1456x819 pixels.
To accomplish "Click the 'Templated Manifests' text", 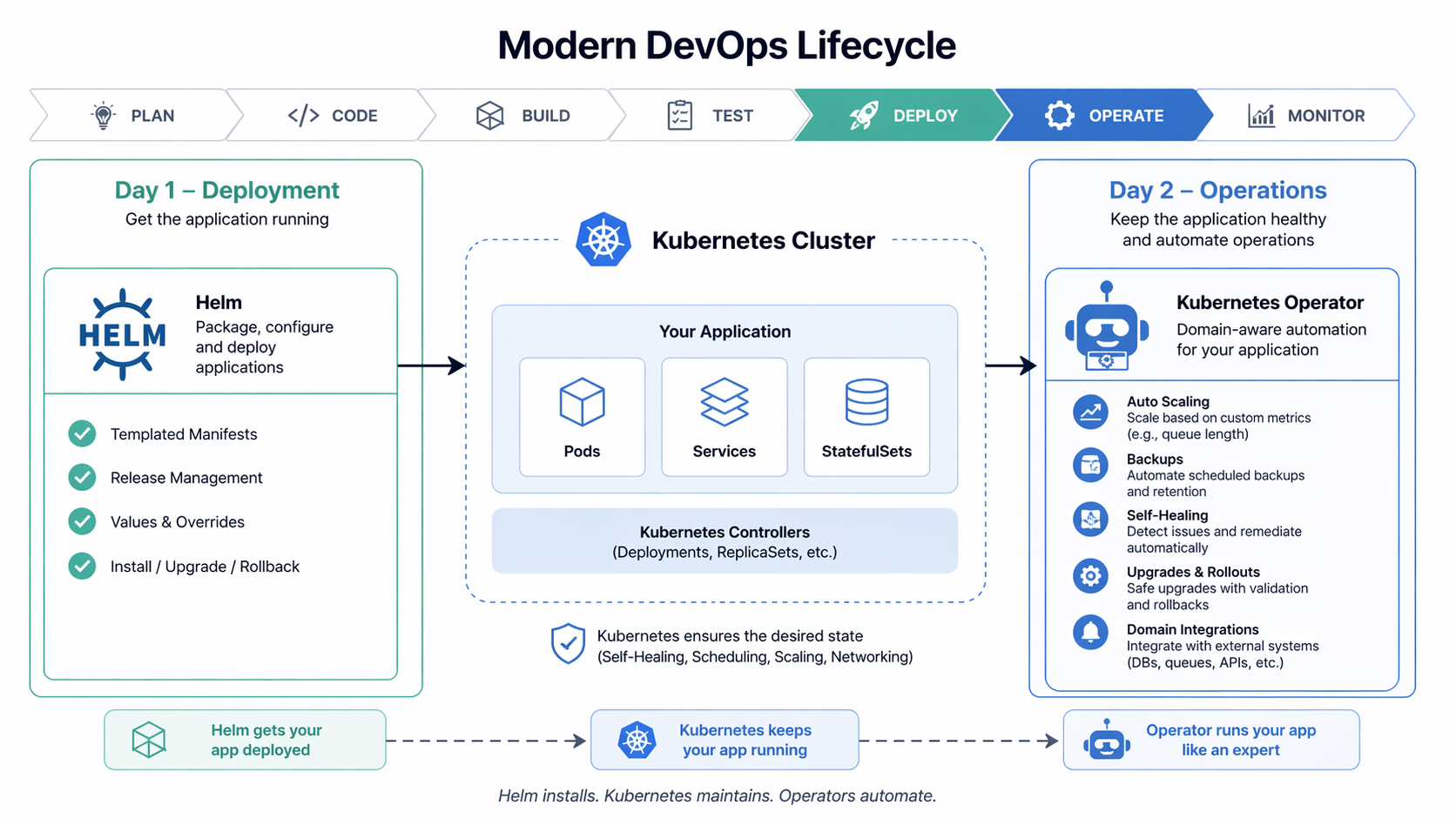I will click(x=184, y=434).
